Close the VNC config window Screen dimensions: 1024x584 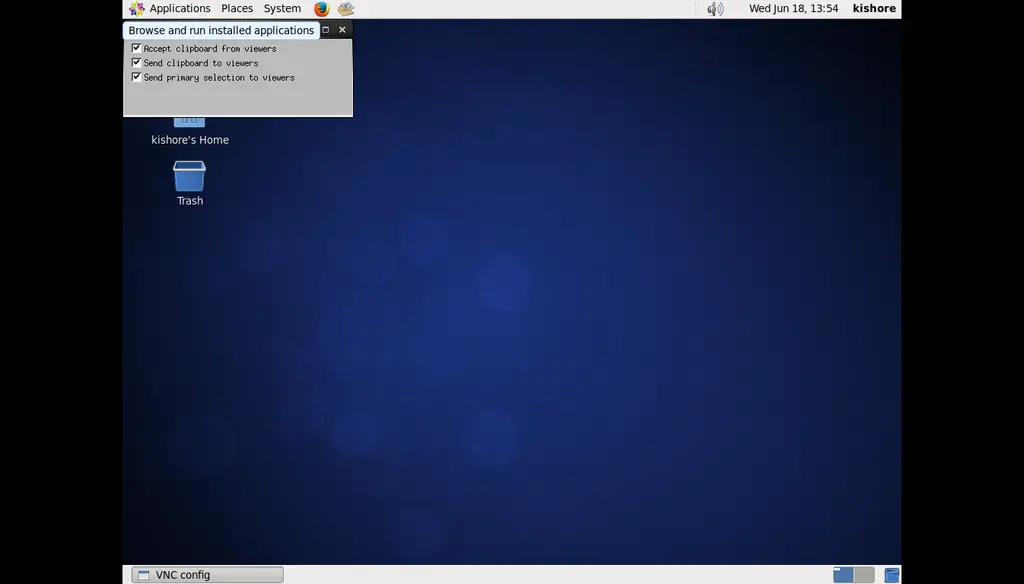[342, 29]
